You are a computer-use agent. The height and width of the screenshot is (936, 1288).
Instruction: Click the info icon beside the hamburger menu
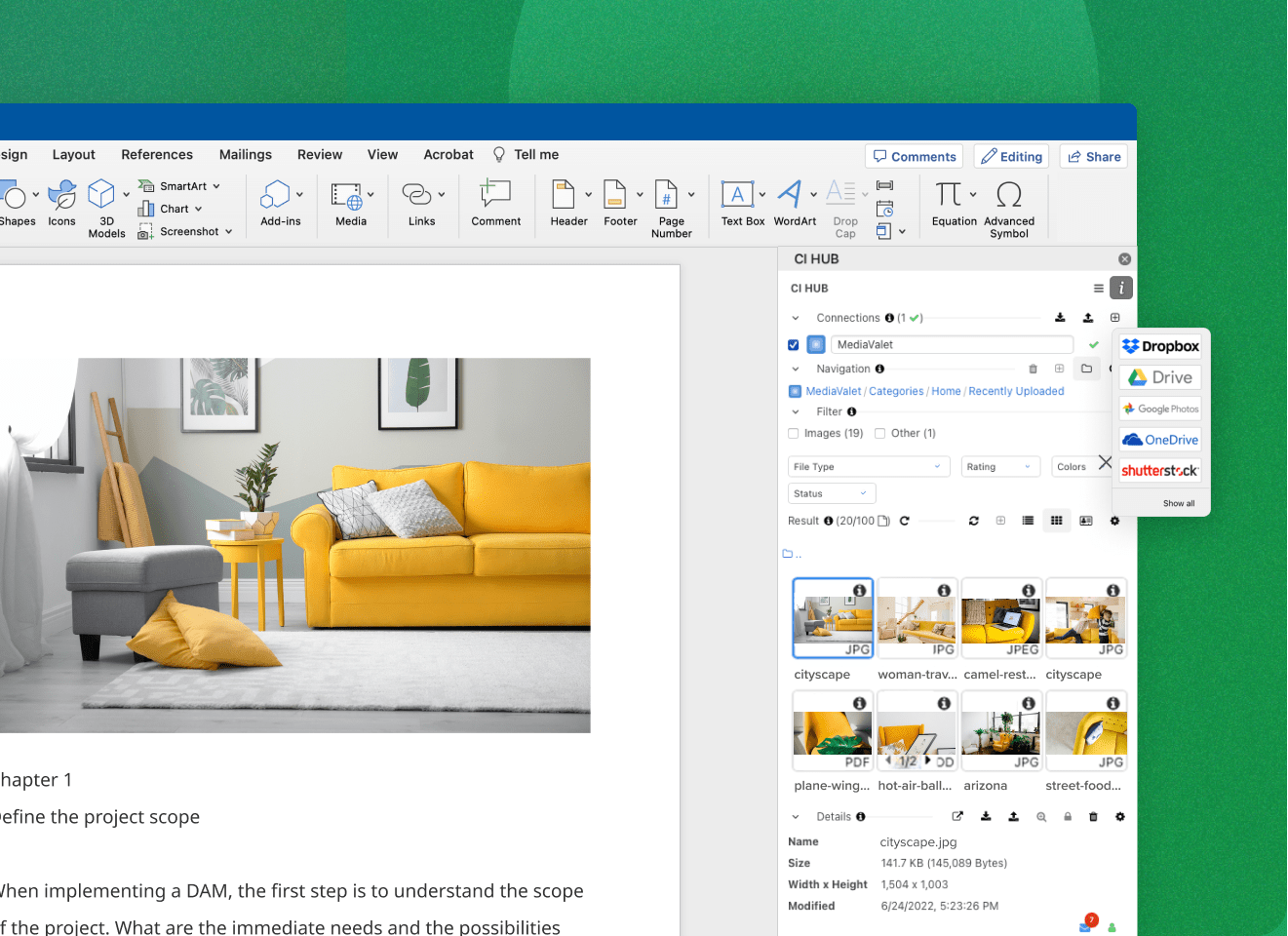pos(1120,289)
